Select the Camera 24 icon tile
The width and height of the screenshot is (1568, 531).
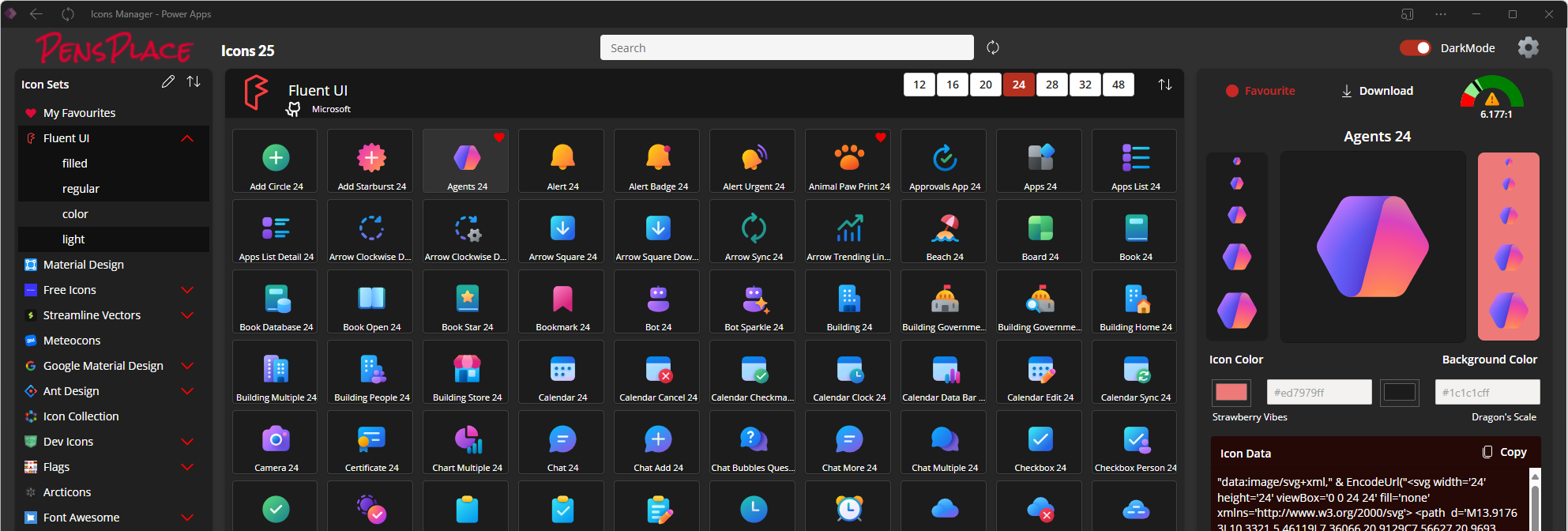pos(276,442)
